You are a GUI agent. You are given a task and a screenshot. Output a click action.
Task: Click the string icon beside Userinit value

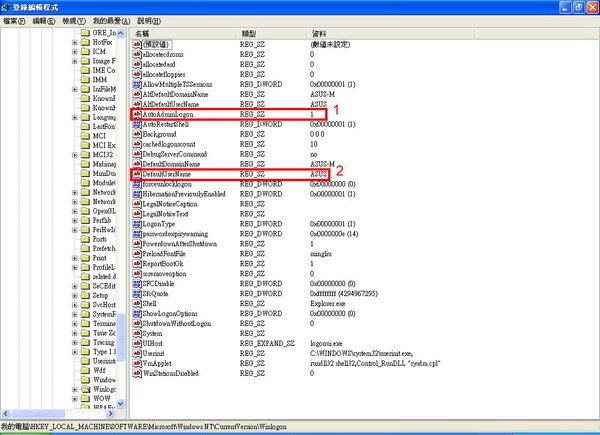click(x=137, y=353)
